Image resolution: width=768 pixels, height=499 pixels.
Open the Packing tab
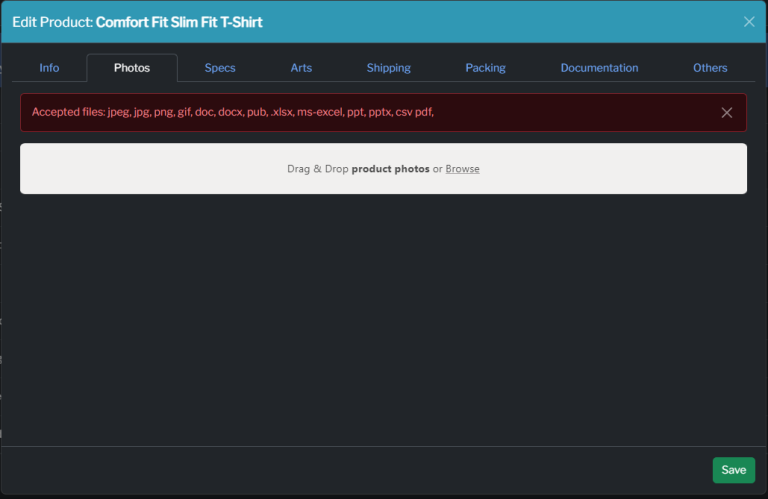[485, 68]
